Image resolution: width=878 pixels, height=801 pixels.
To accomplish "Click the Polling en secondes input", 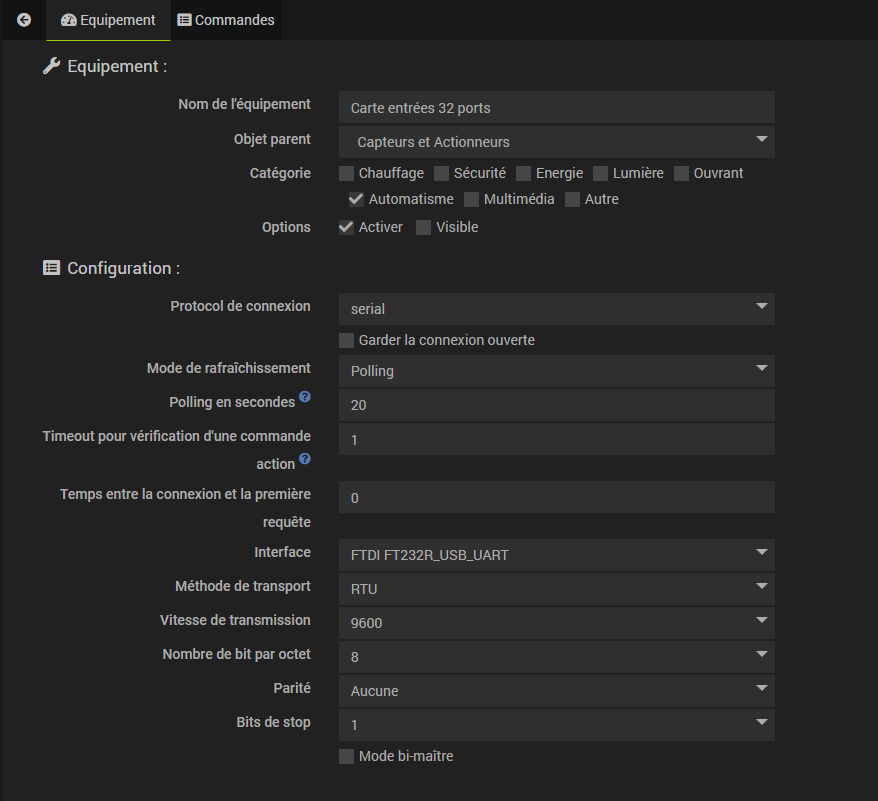I will tap(557, 405).
